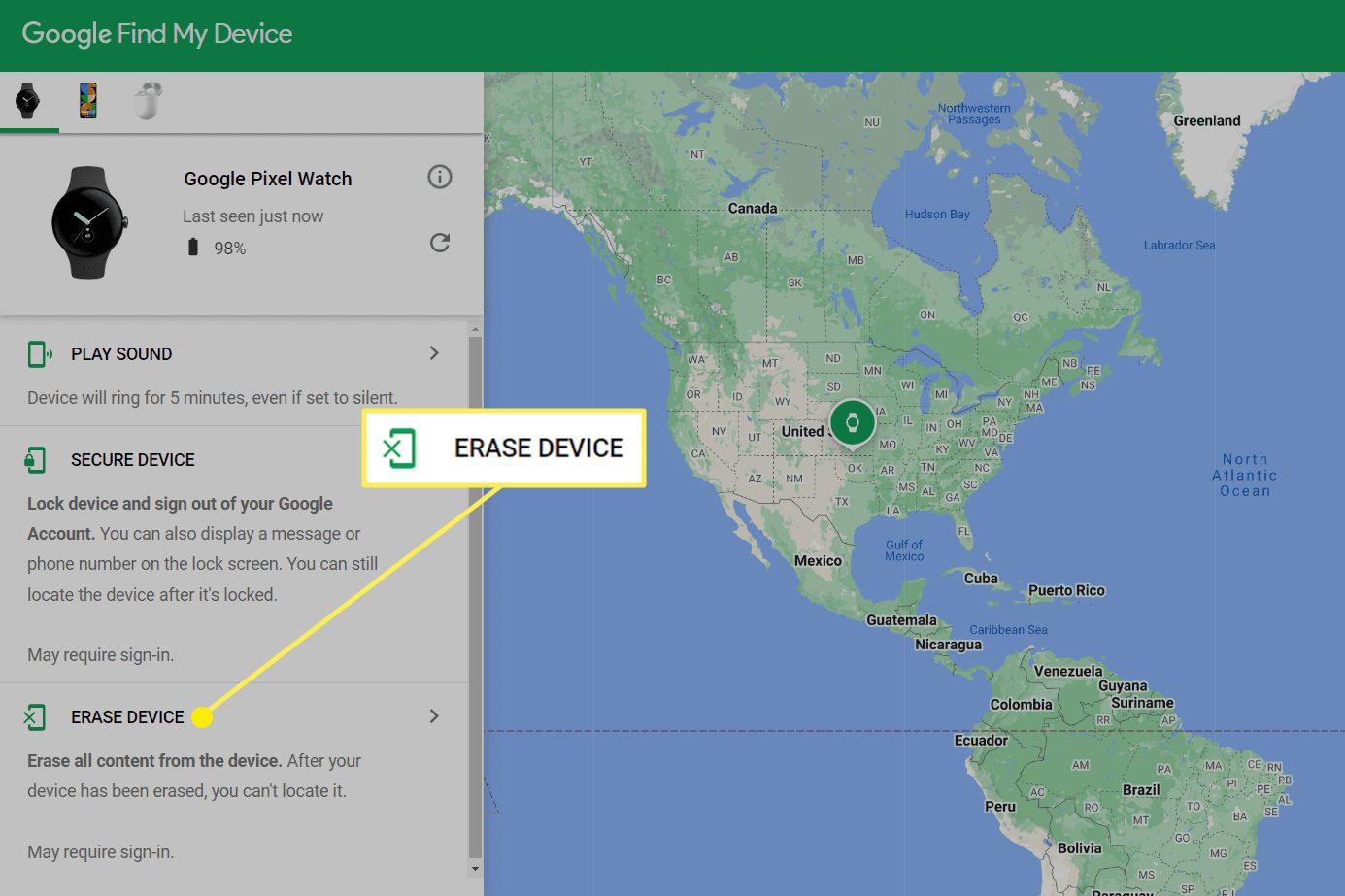The width and height of the screenshot is (1345, 896).
Task: Click the Erase Device icon in the list
Action: click(35, 717)
